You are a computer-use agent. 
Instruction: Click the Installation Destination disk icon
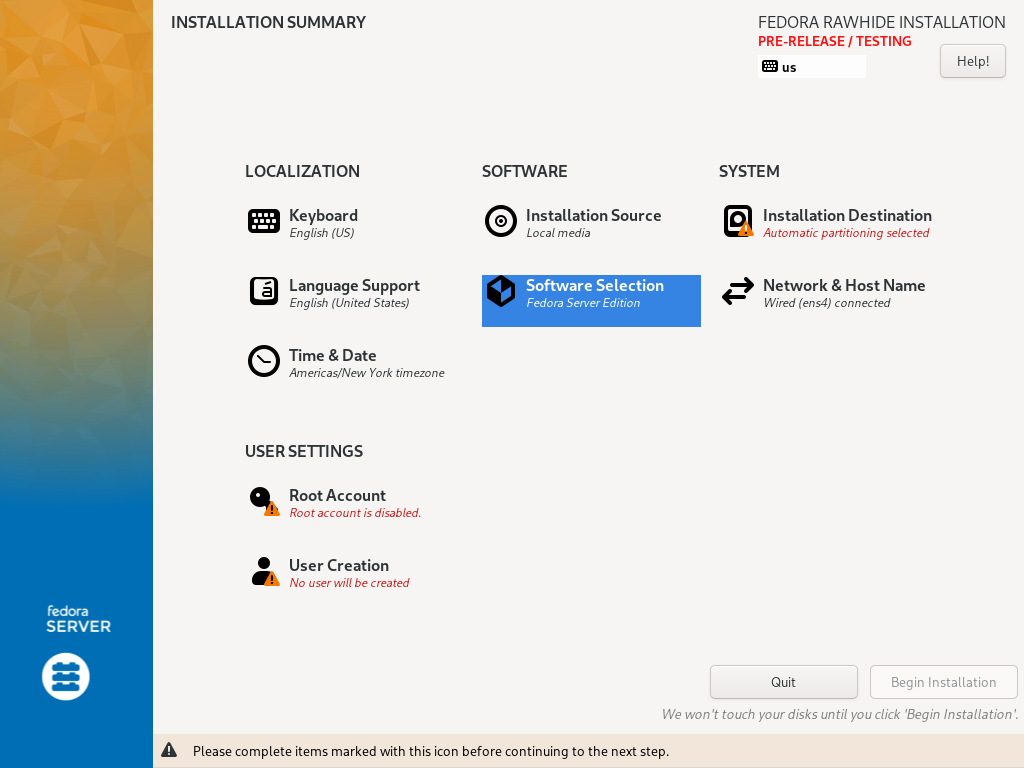[x=738, y=221]
